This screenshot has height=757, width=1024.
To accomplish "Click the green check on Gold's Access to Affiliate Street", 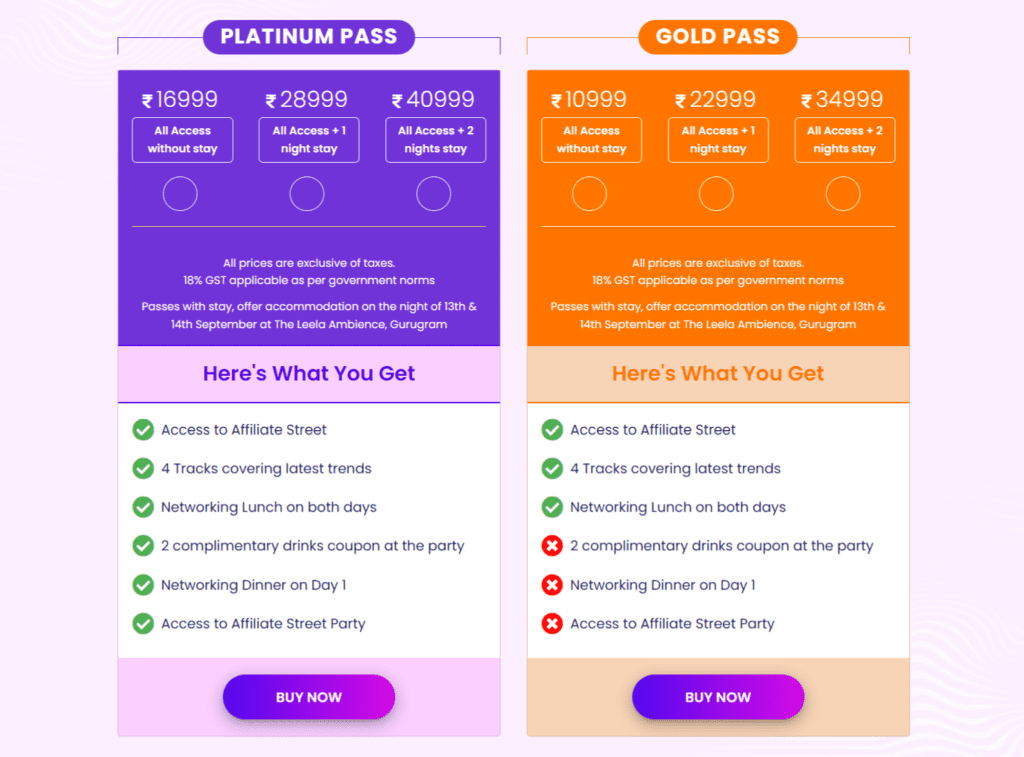I will [x=552, y=429].
